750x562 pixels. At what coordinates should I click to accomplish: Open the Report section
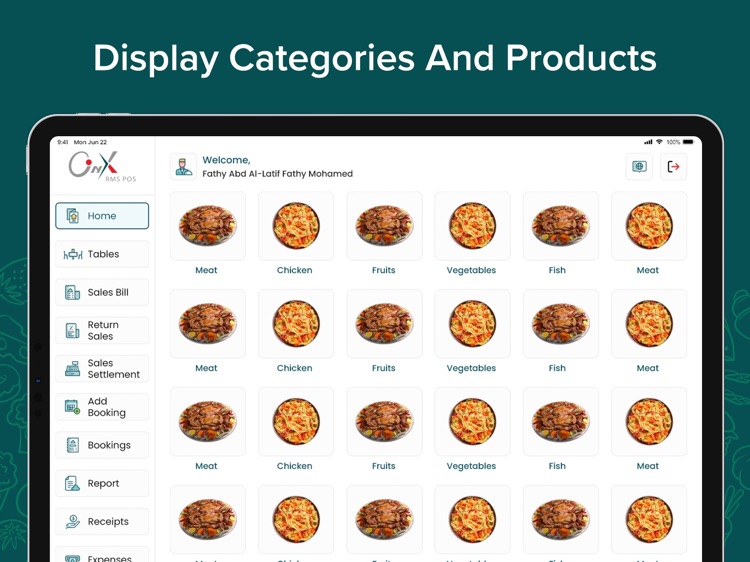pos(102,484)
